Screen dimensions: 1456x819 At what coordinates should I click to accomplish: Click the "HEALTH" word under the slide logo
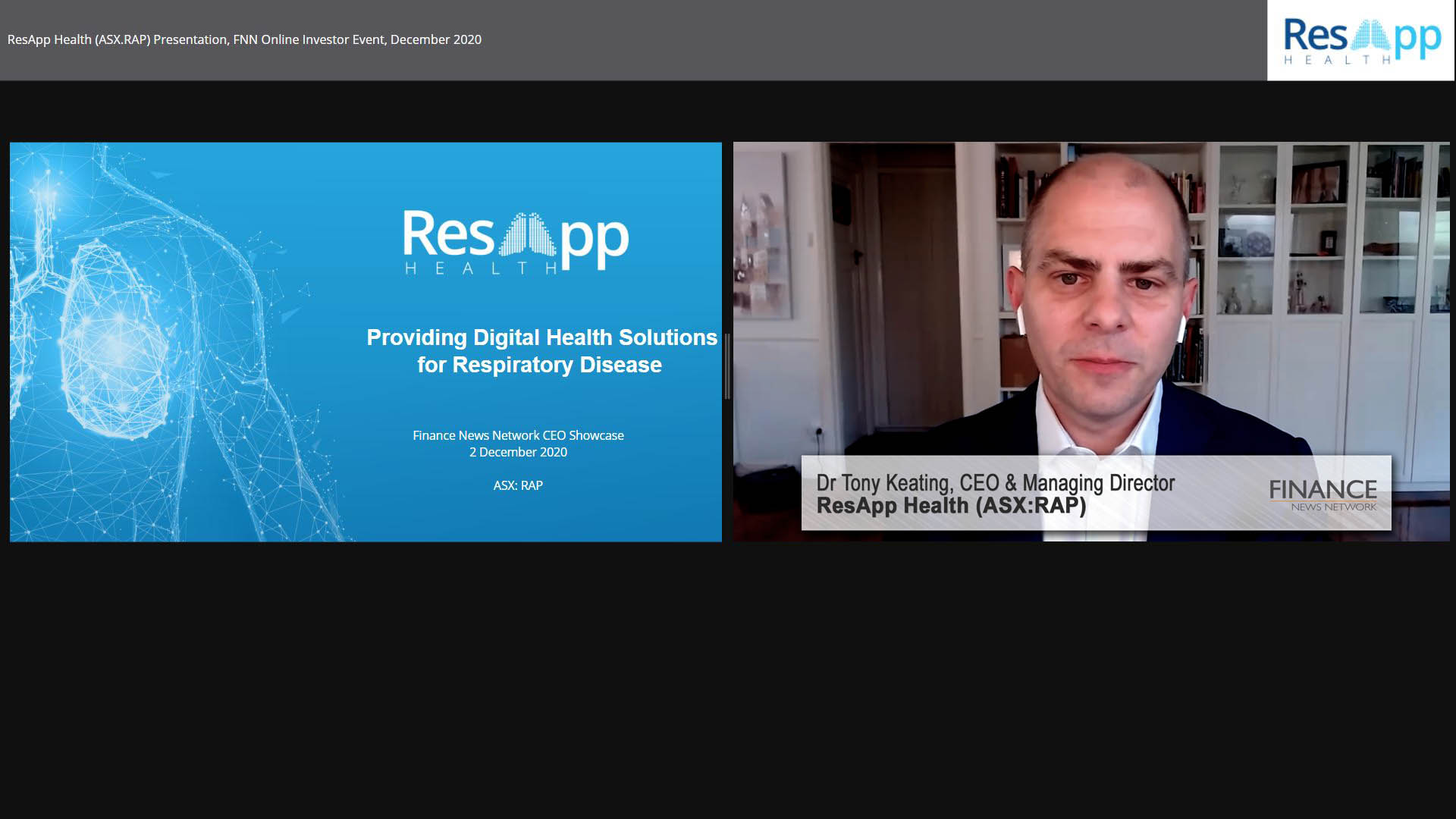481,268
